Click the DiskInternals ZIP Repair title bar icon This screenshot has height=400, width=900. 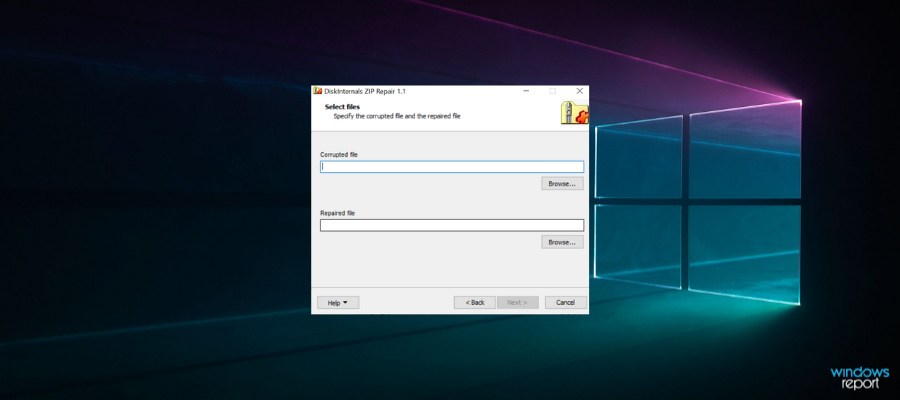coord(317,91)
